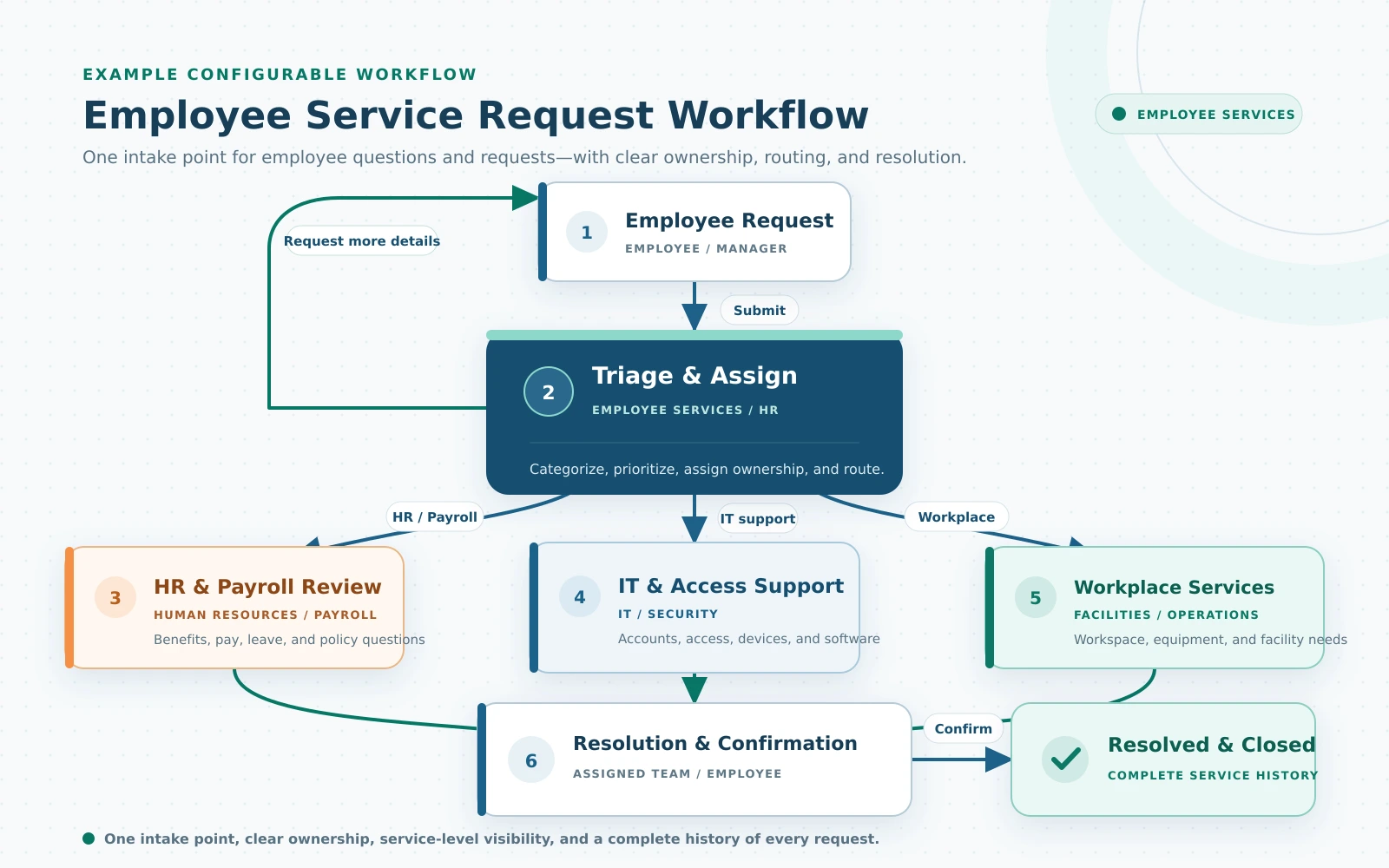Click the Workplace route label
The image size is (1389, 868).
click(957, 516)
